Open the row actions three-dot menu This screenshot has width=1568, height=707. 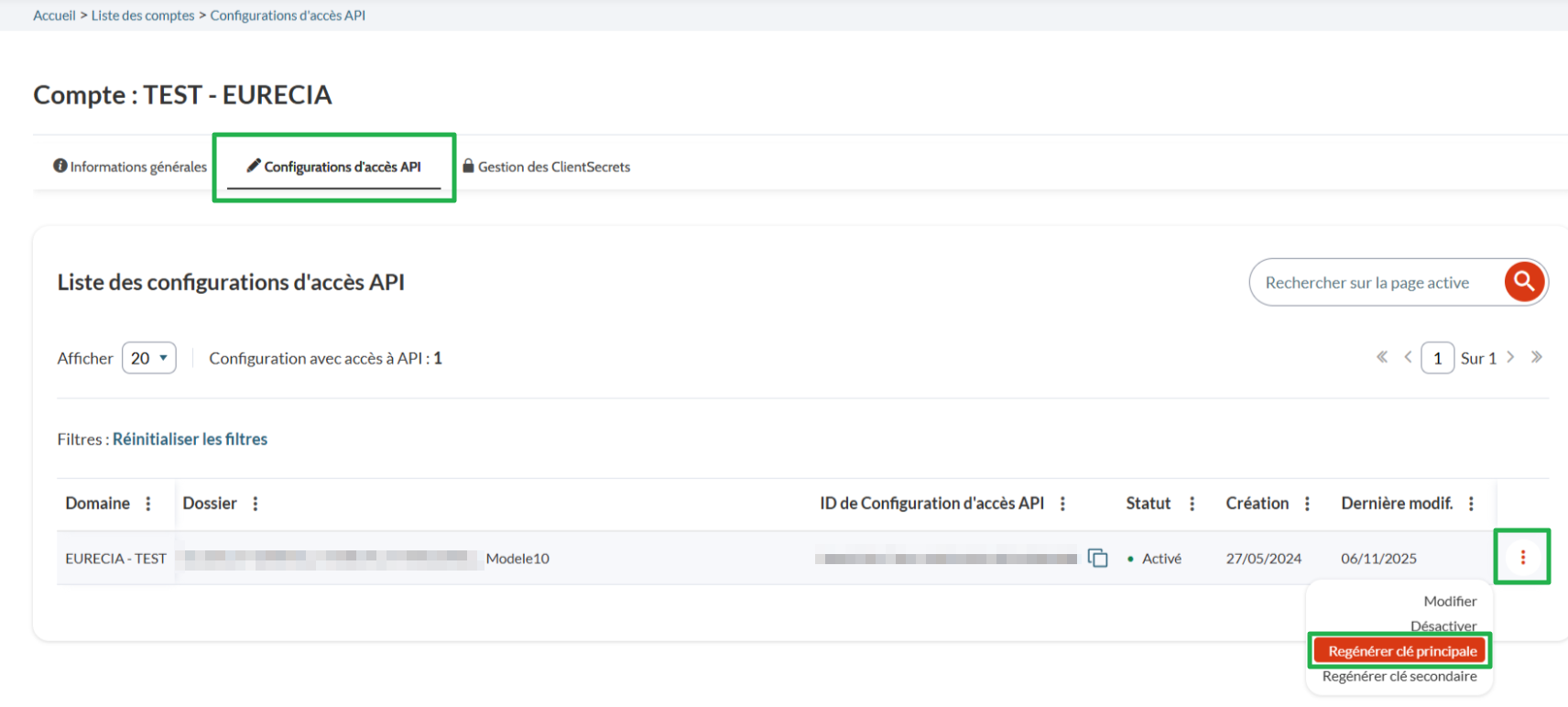[x=1522, y=557]
